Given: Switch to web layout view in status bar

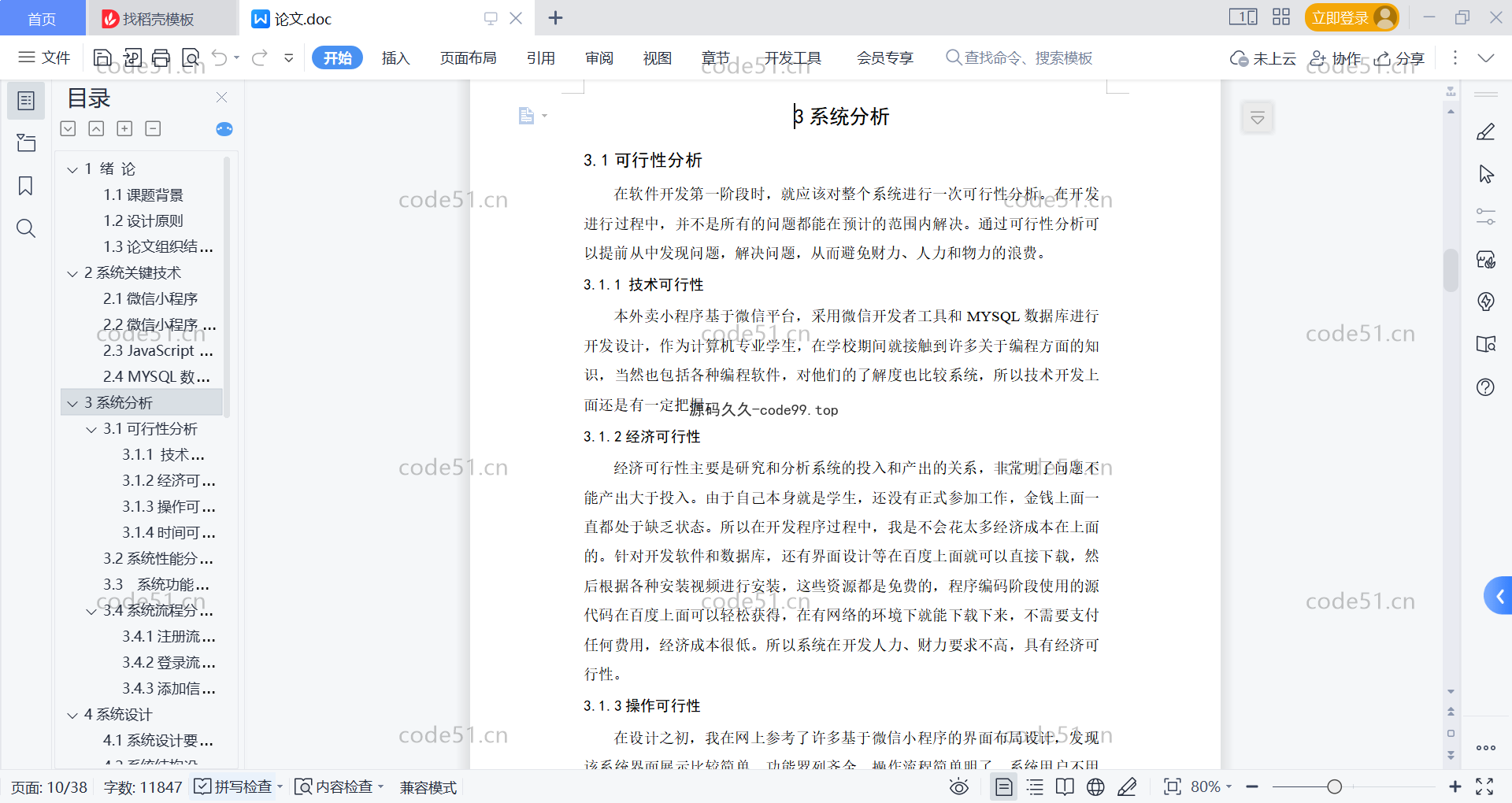Looking at the screenshot, I should coord(1095,786).
